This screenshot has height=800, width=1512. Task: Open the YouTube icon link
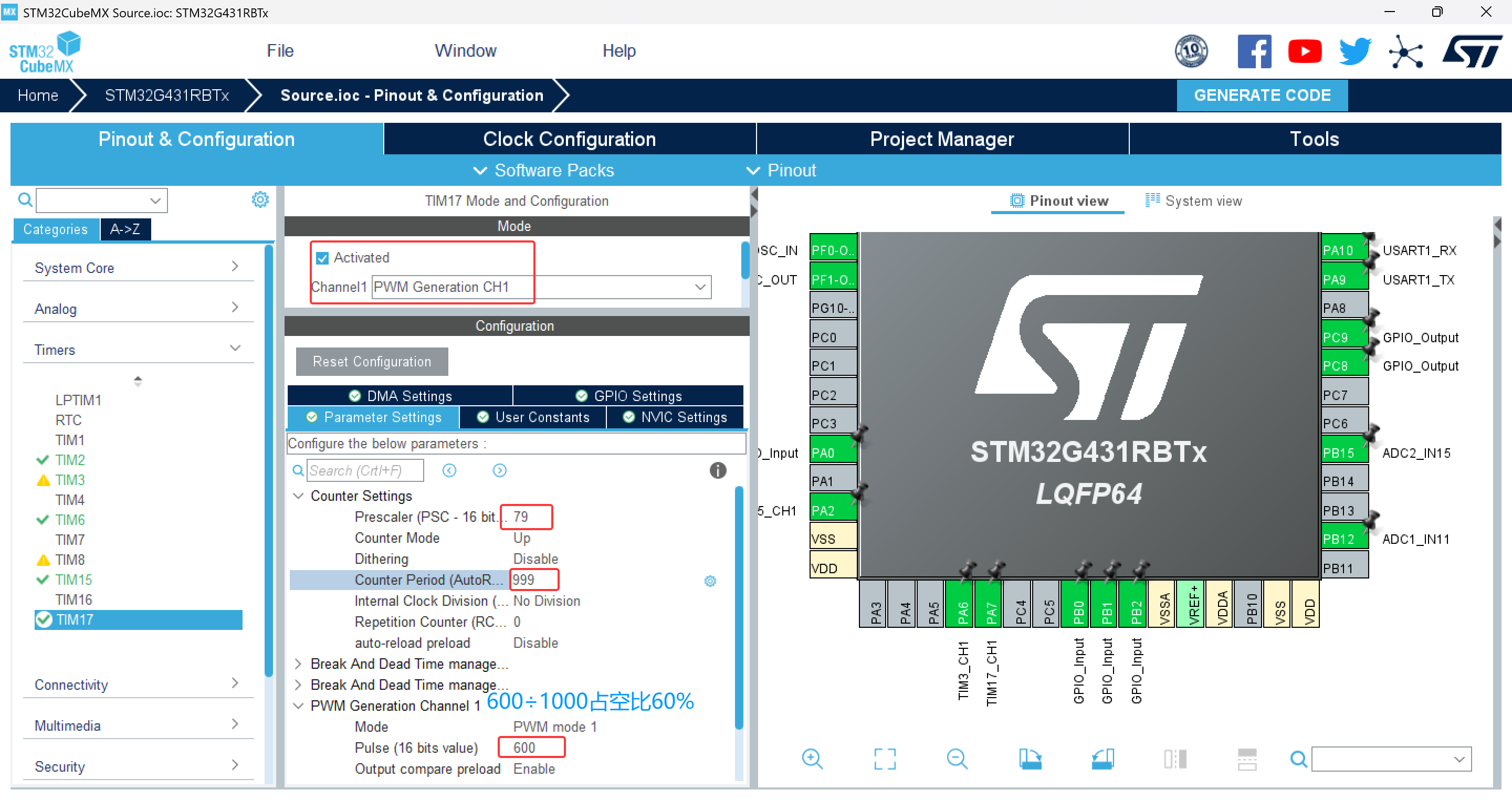tap(1304, 51)
